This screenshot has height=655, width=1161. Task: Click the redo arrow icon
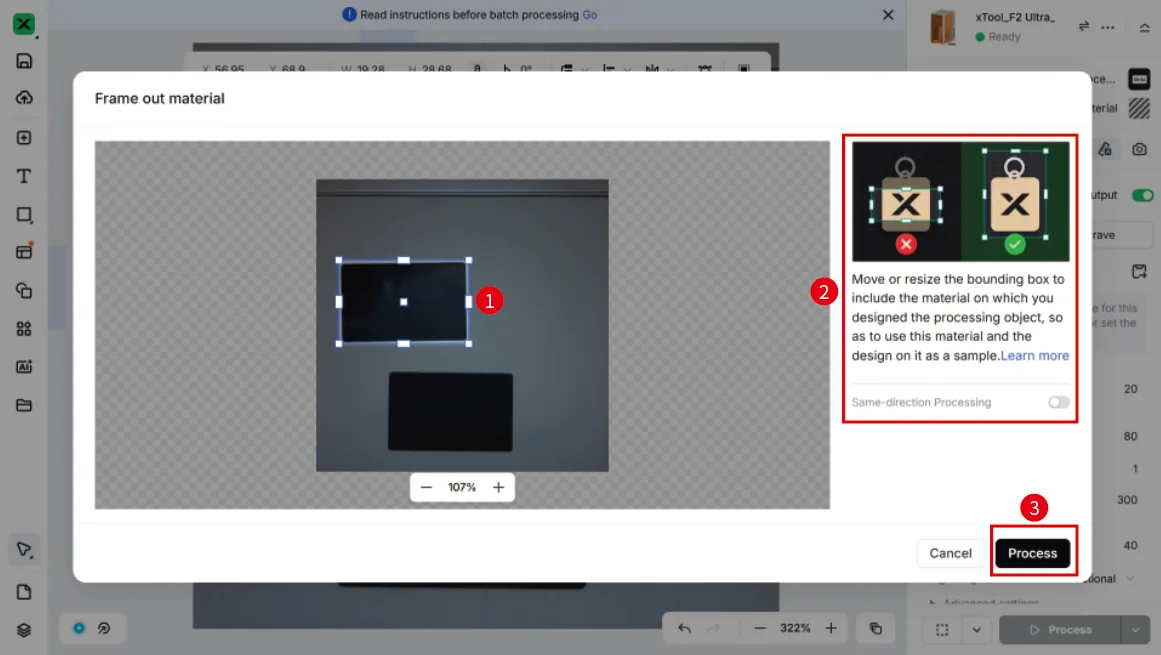713,628
